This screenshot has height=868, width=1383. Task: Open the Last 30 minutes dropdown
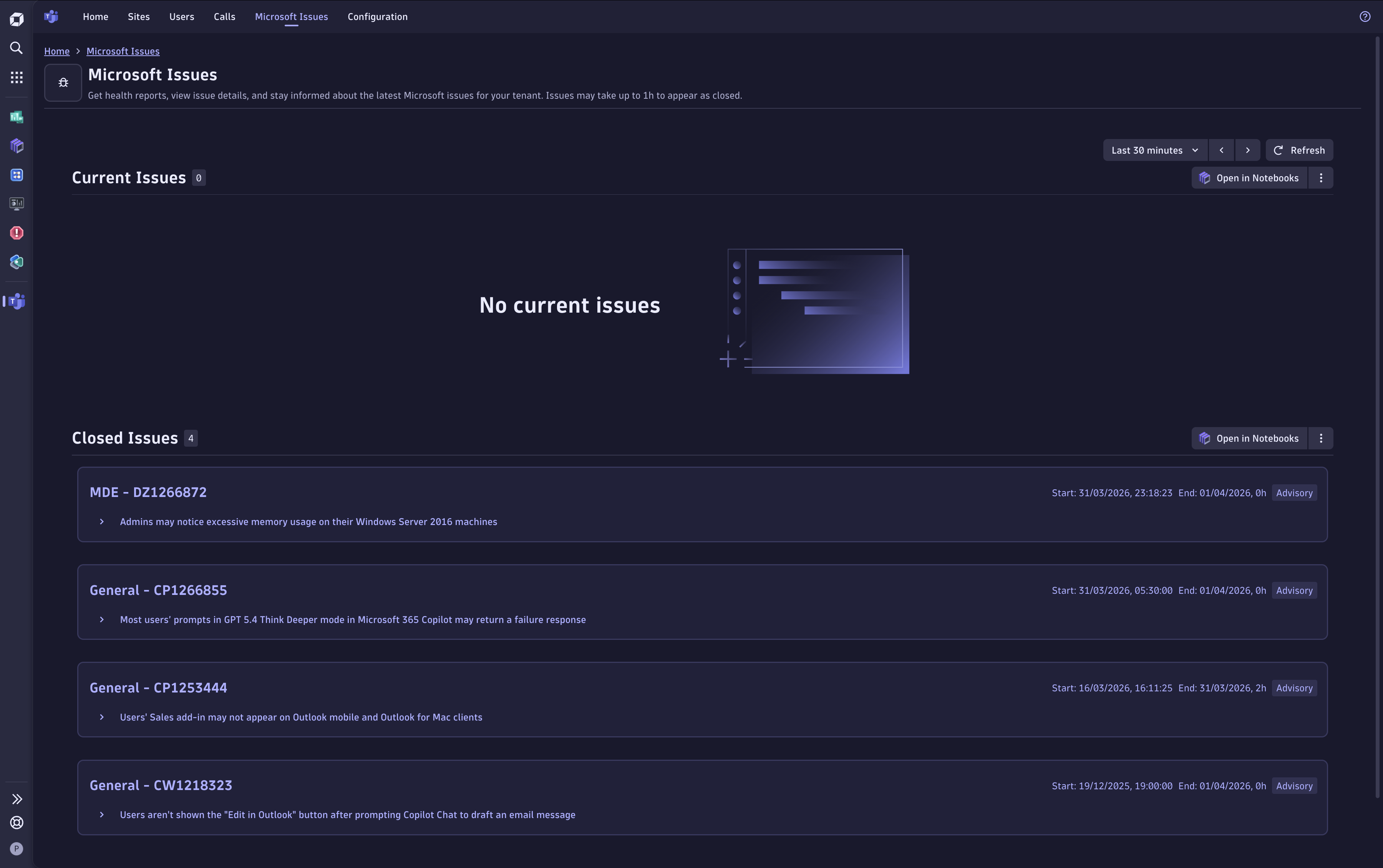(x=1154, y=150)
